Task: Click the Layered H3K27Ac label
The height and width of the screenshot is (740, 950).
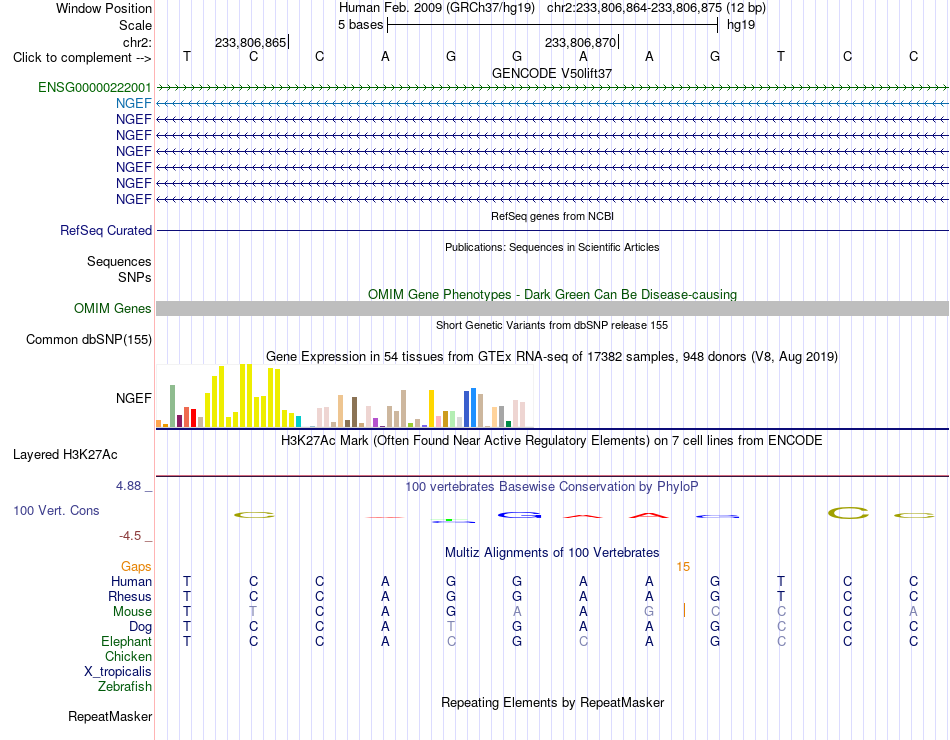Action: pyautogui.click(x=65, y=455)
